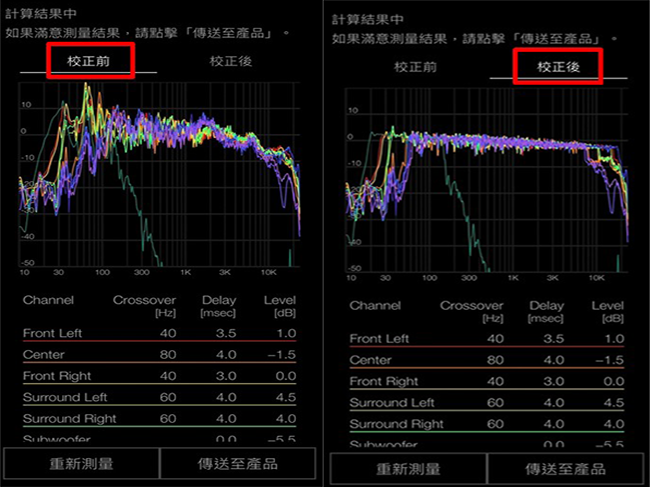Pick Surround Left row in left panel
The width and height of the screenshot is (650, 487).
(160, 397)
